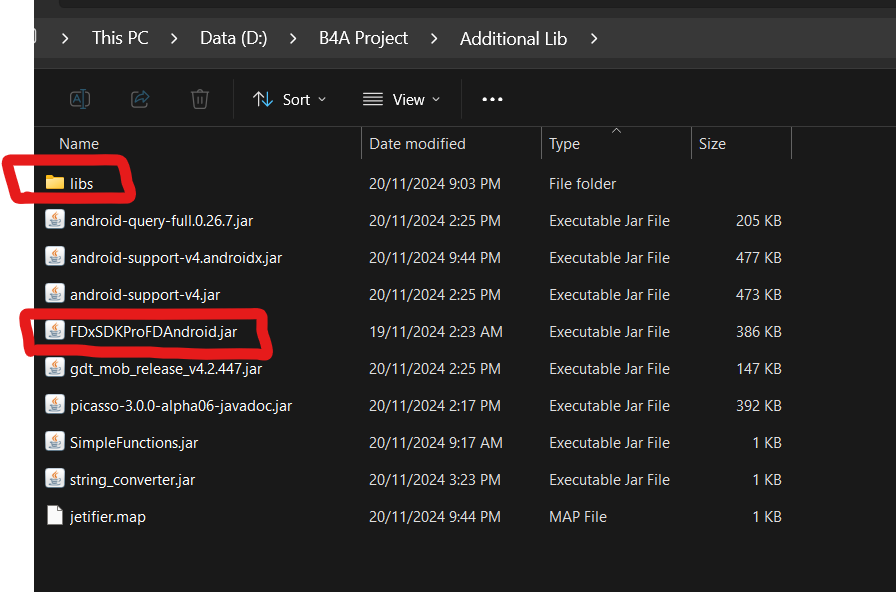
Task: Click jetifier.map file icon
Action: [x=55, y=515]
